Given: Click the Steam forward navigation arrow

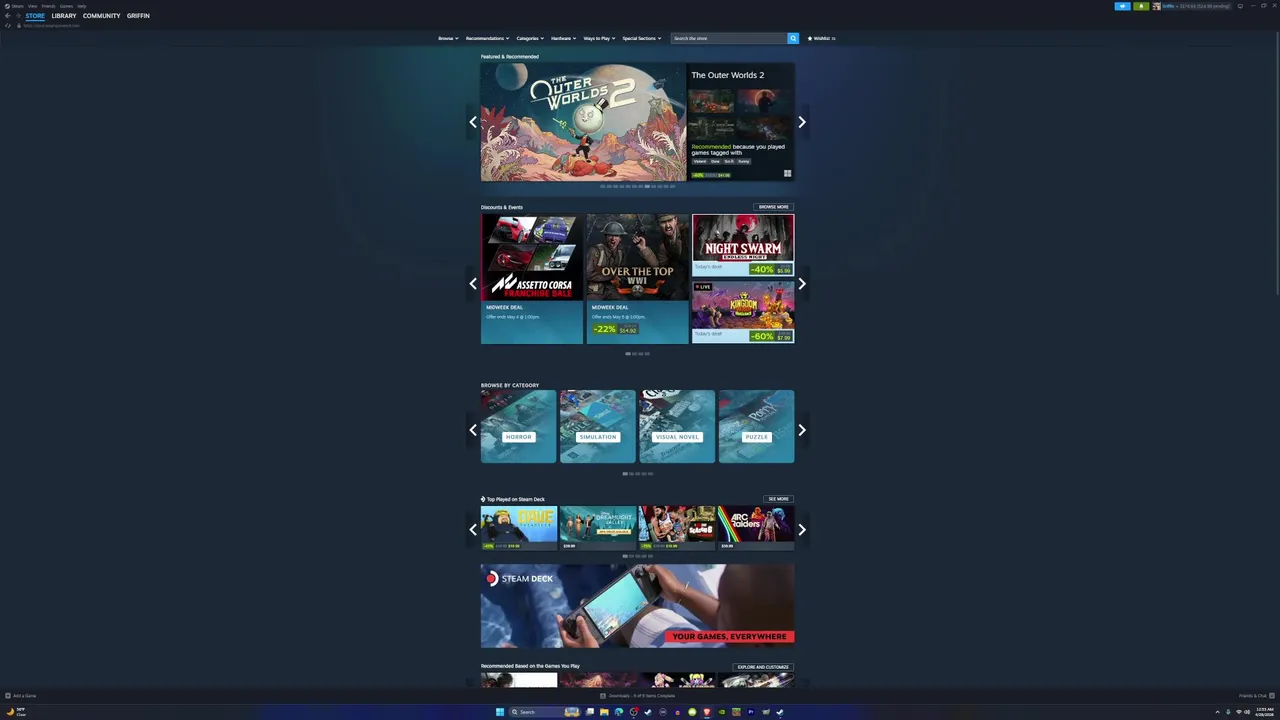Looking at the screenshot, I should (18, 16).
